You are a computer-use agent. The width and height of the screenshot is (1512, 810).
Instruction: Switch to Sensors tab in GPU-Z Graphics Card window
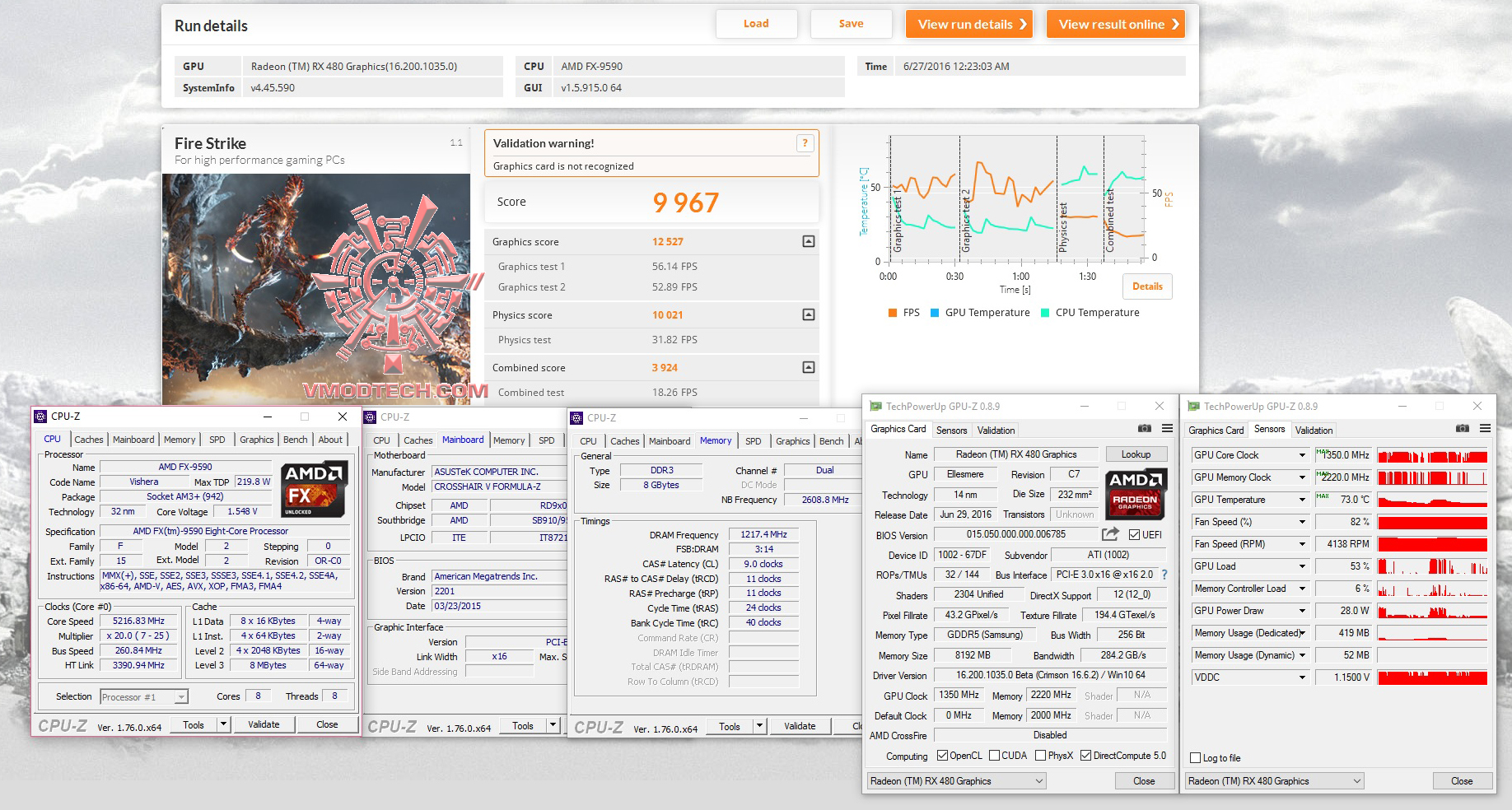click(951, 431)
